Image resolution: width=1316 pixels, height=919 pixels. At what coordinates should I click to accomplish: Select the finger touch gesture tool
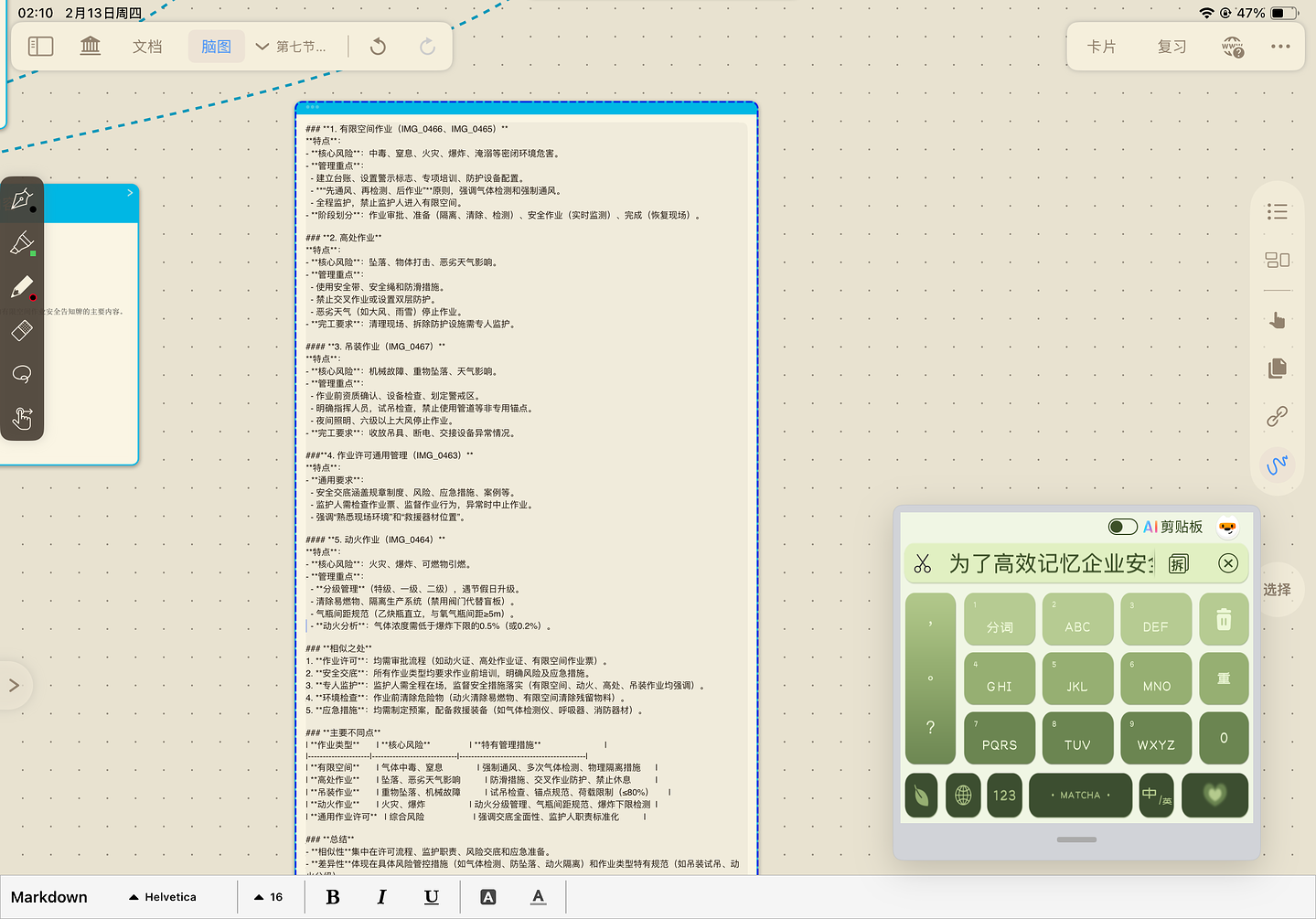(x=22, y=418)
